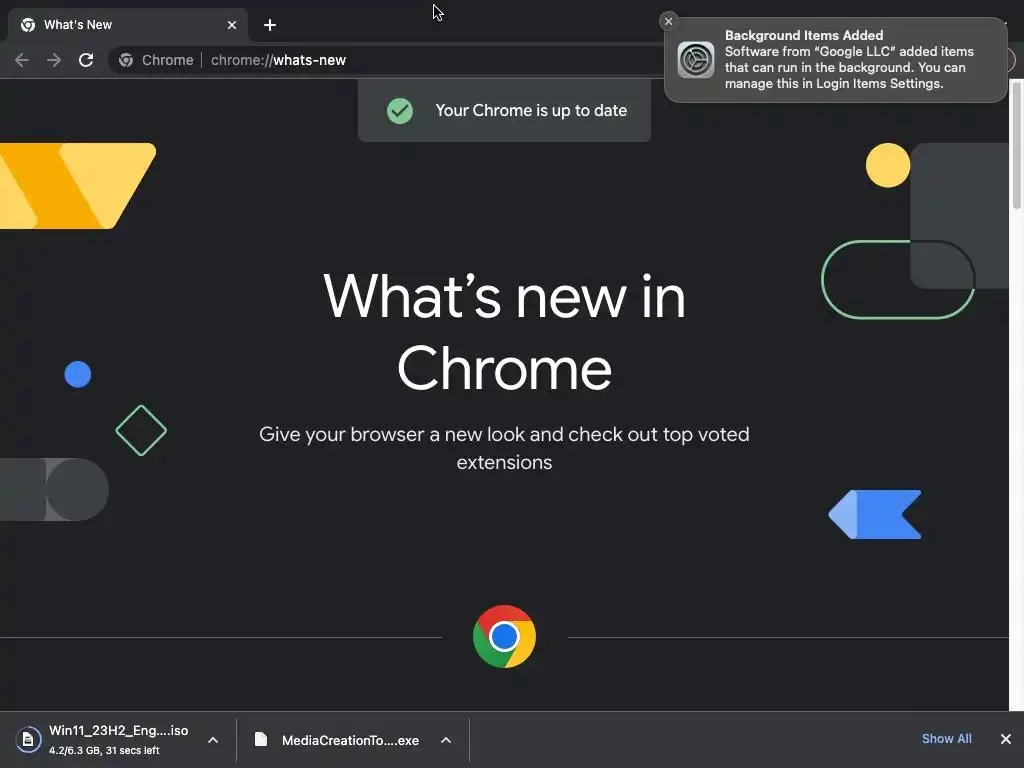The height and width of the screenshot is (768, 1024).
Task: Go back using the back arrow
Action: (22, 60)
